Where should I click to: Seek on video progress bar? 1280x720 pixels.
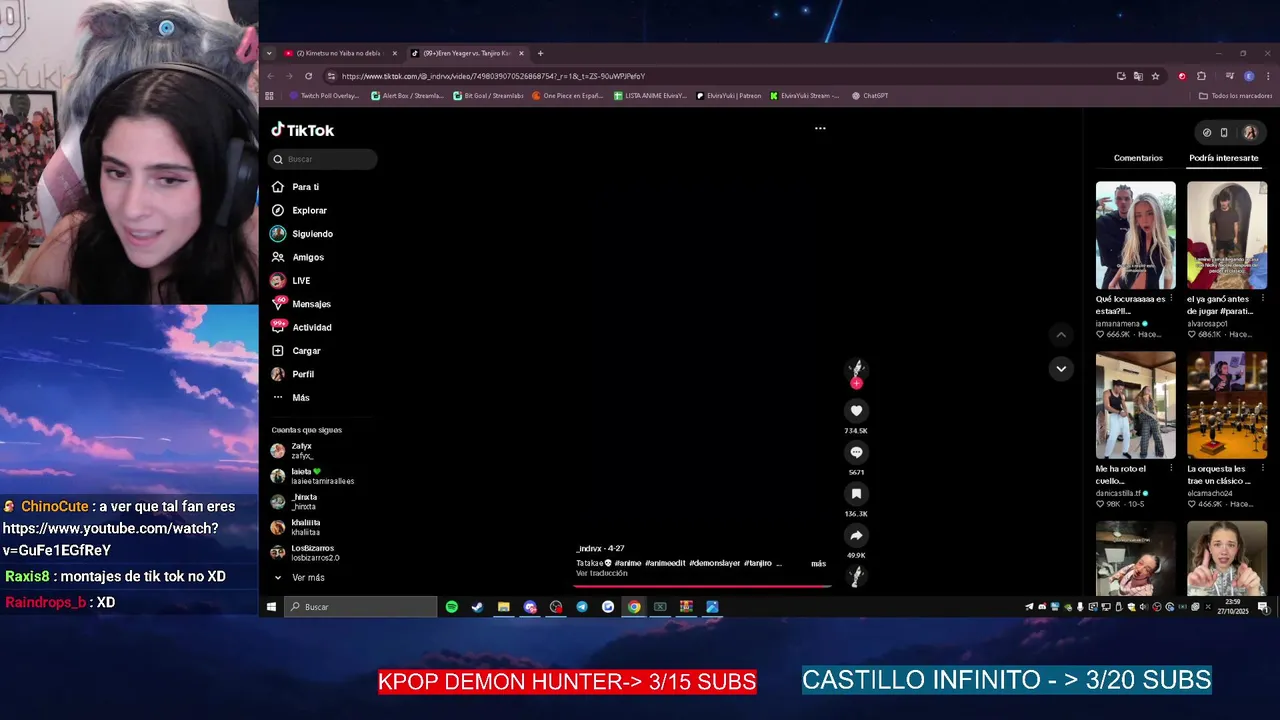coord(703,586)
